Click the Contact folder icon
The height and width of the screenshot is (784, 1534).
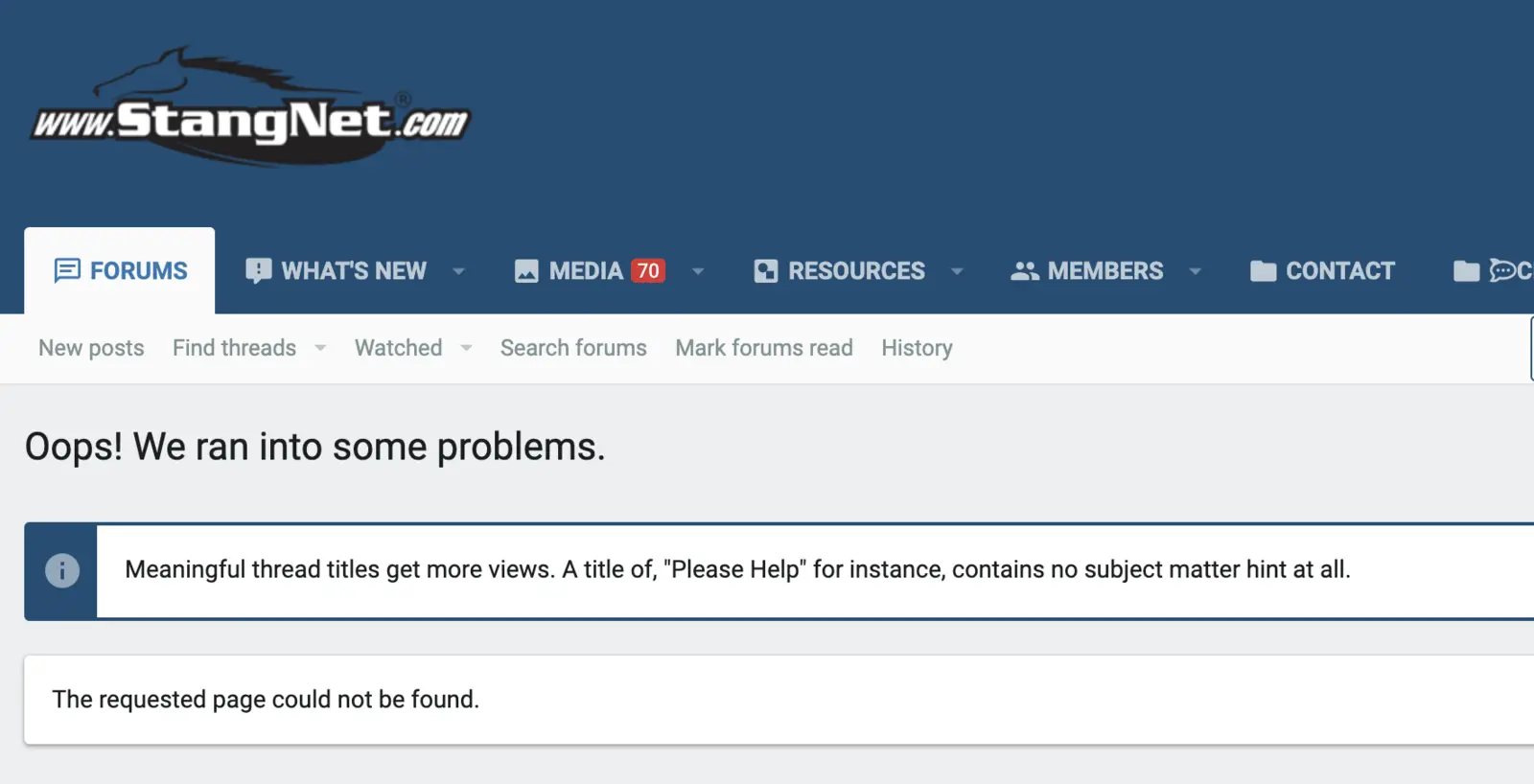coord(1263,271)
